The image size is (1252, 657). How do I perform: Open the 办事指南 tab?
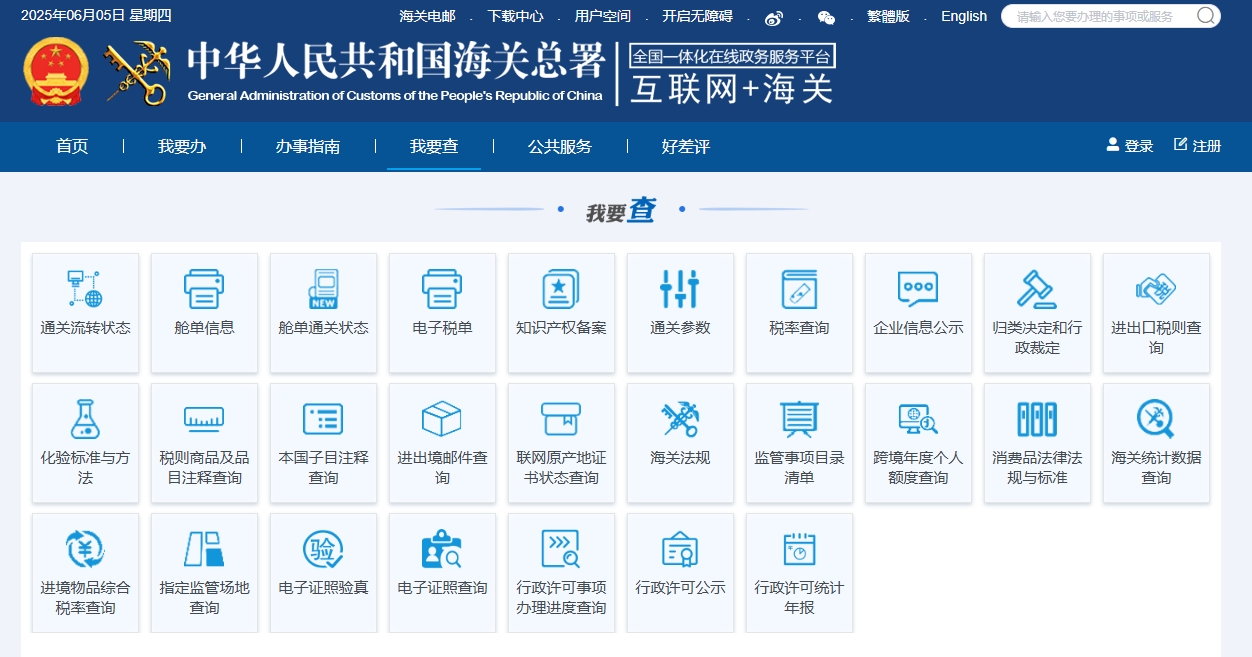tap(308, 146)
